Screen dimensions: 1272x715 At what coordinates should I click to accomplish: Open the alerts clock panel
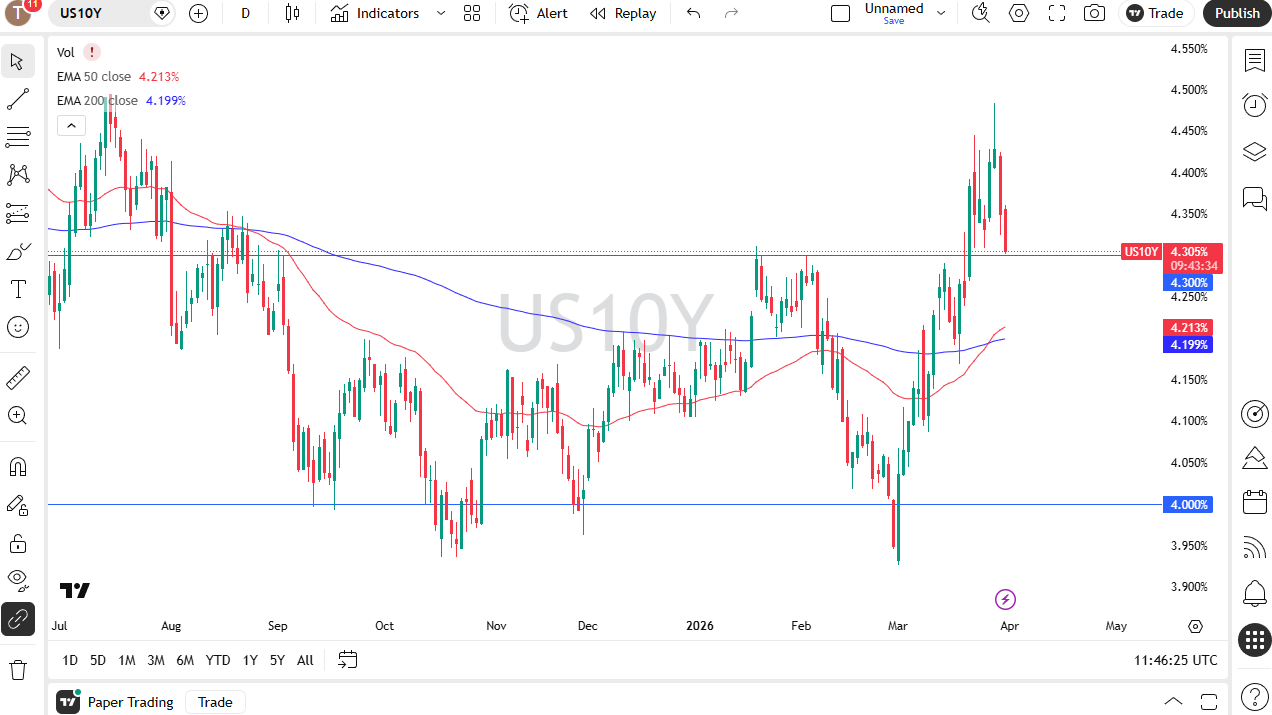pyautogui.click(x=1254, y=104)
